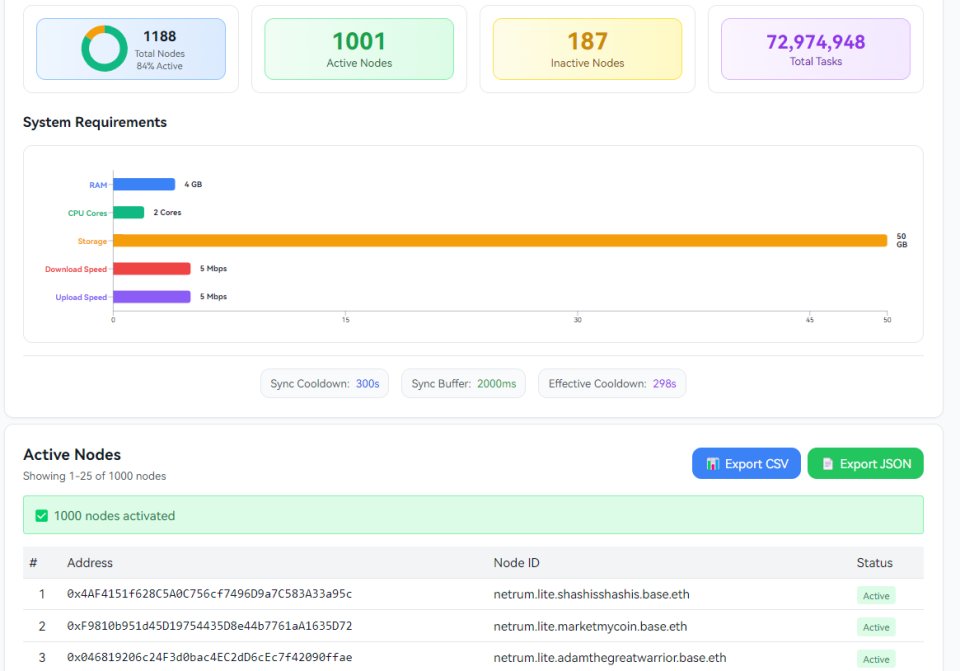
Task: Click the RAM legend label on the chart
Action: click(97, 184)
